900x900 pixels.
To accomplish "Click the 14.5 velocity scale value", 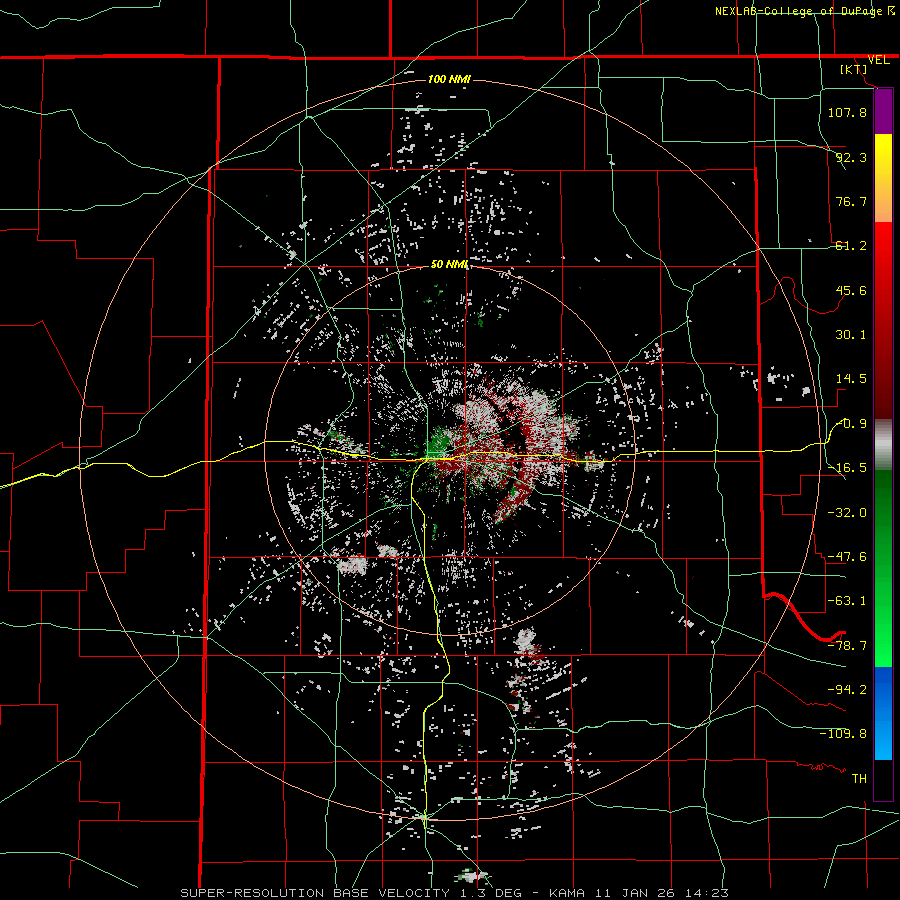I will tap(851, 379).
